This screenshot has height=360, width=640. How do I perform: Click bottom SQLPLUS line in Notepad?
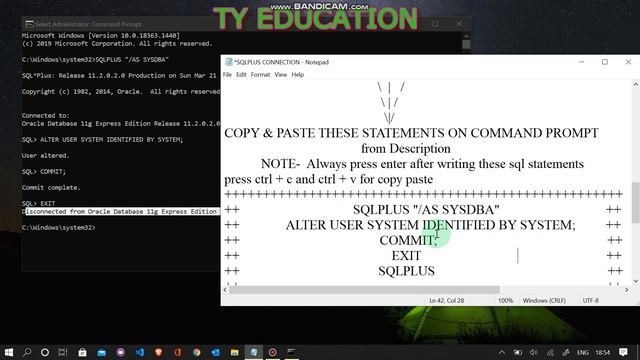406,271
